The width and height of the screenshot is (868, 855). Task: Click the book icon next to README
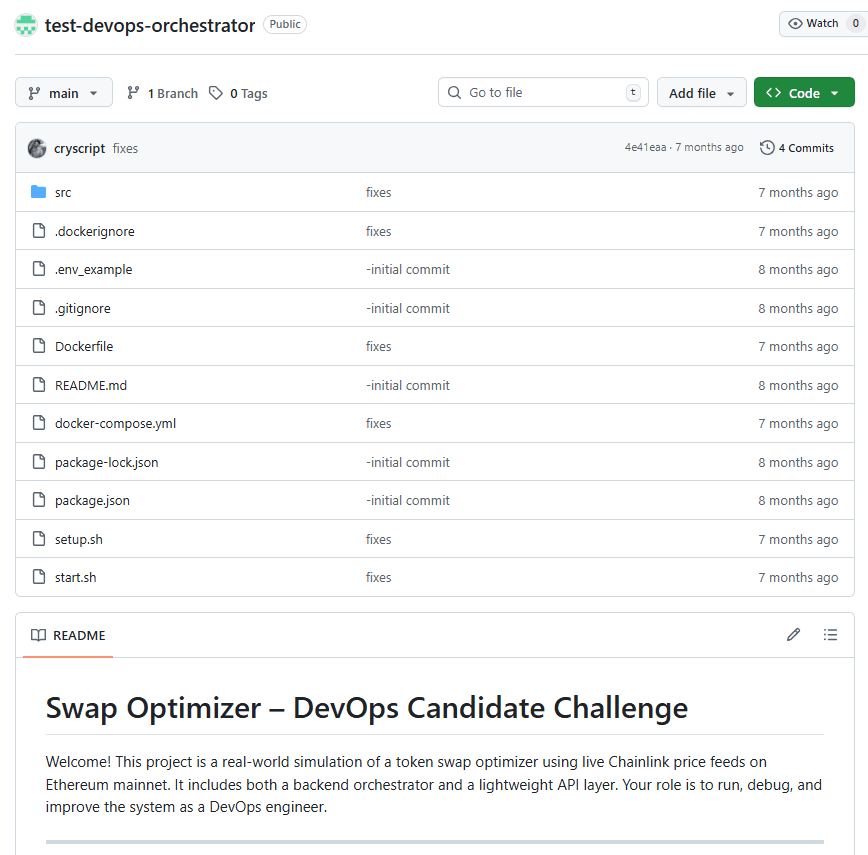click(x=37, y=635)
